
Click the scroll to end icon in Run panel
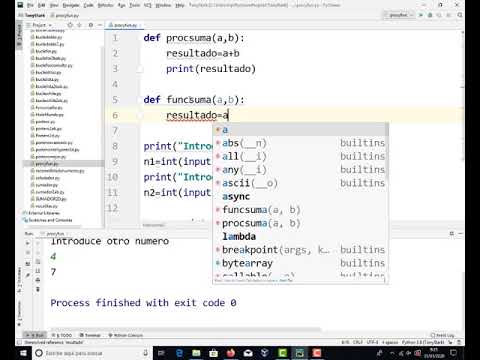click(x=38, y=271)
